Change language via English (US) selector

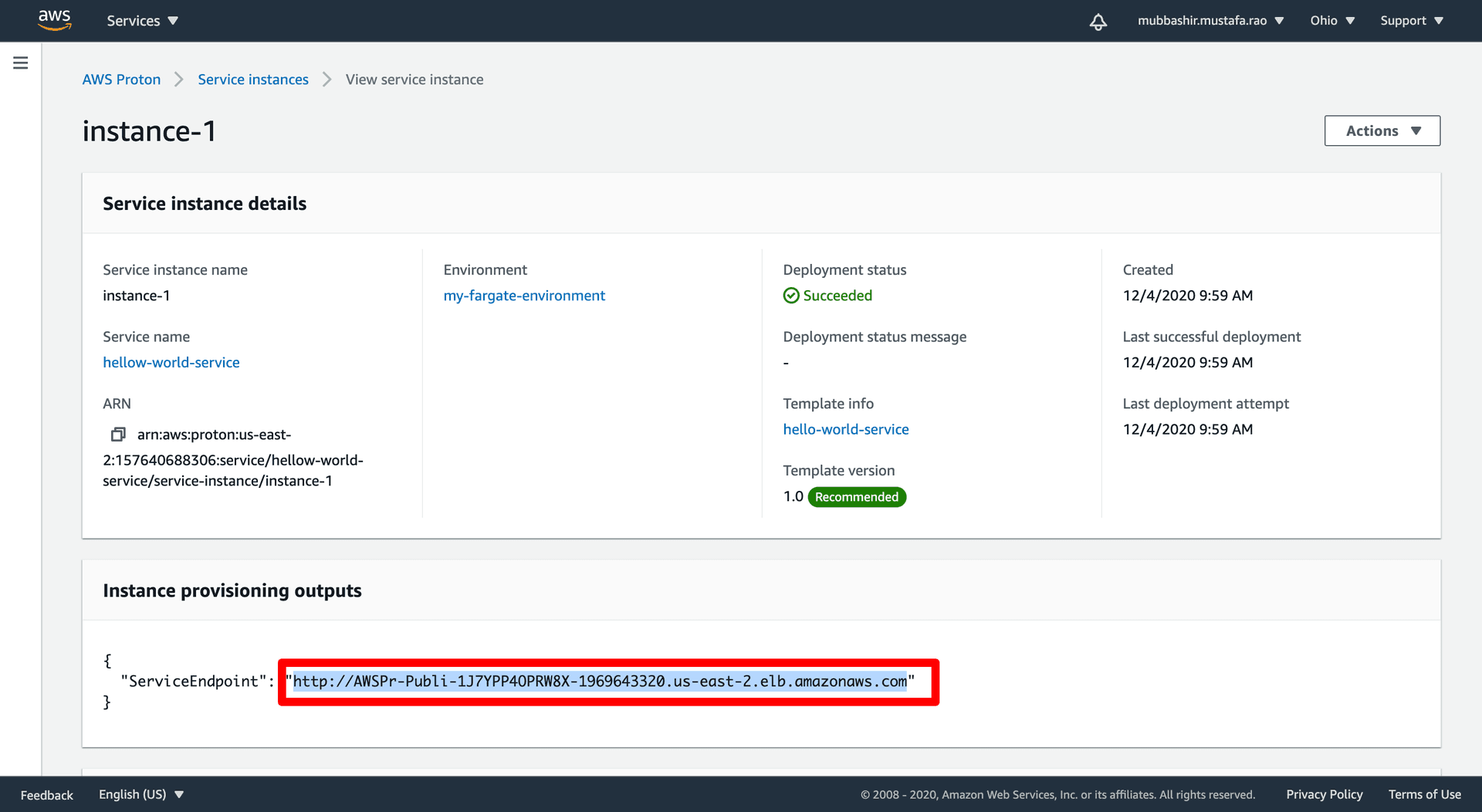[141, 794]
